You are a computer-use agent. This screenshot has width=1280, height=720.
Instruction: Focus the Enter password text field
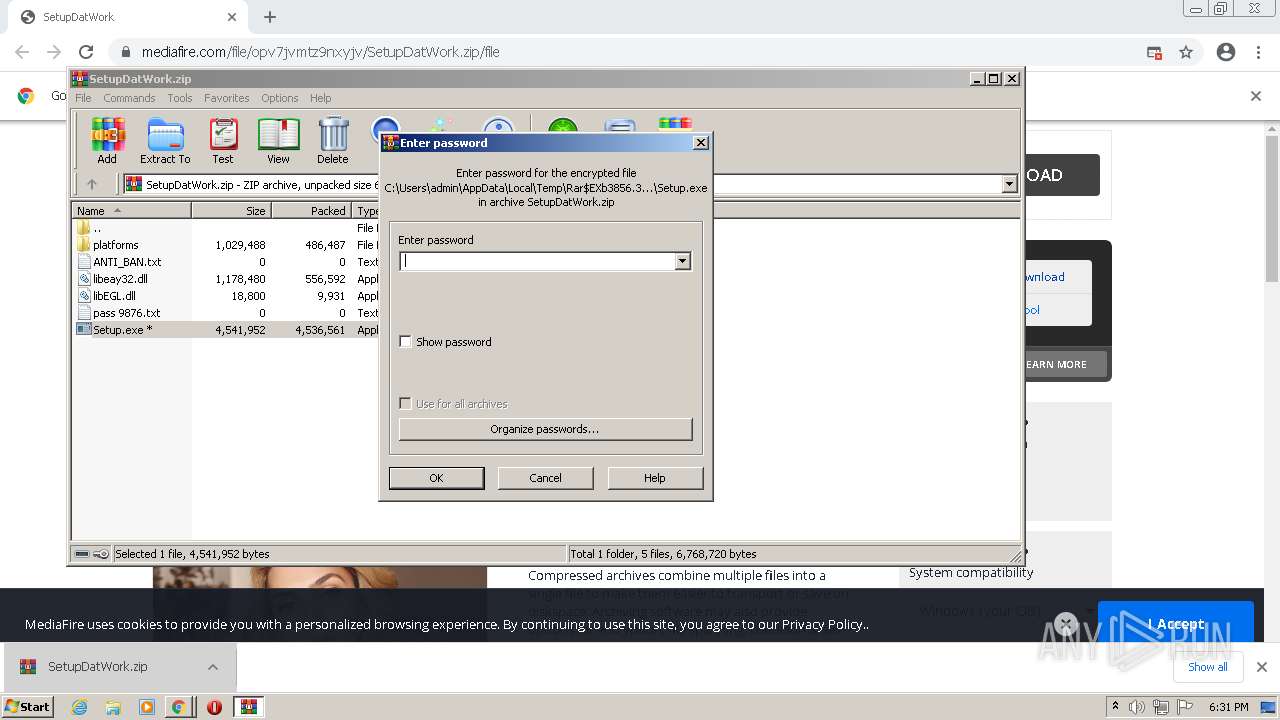pyautogui.click(x=538, y=261)
